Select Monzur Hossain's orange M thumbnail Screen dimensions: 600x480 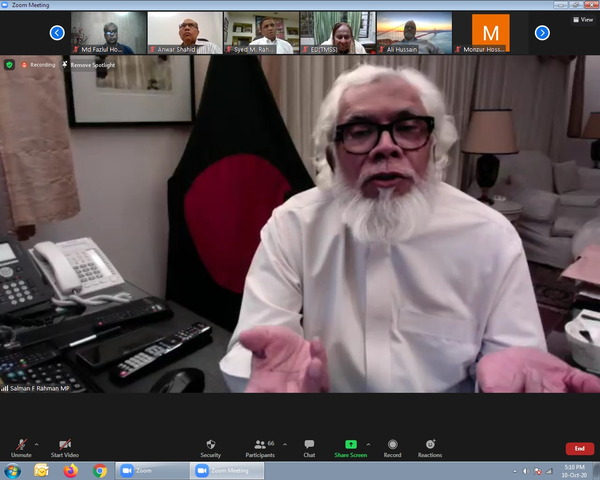[x=490, y=32]
